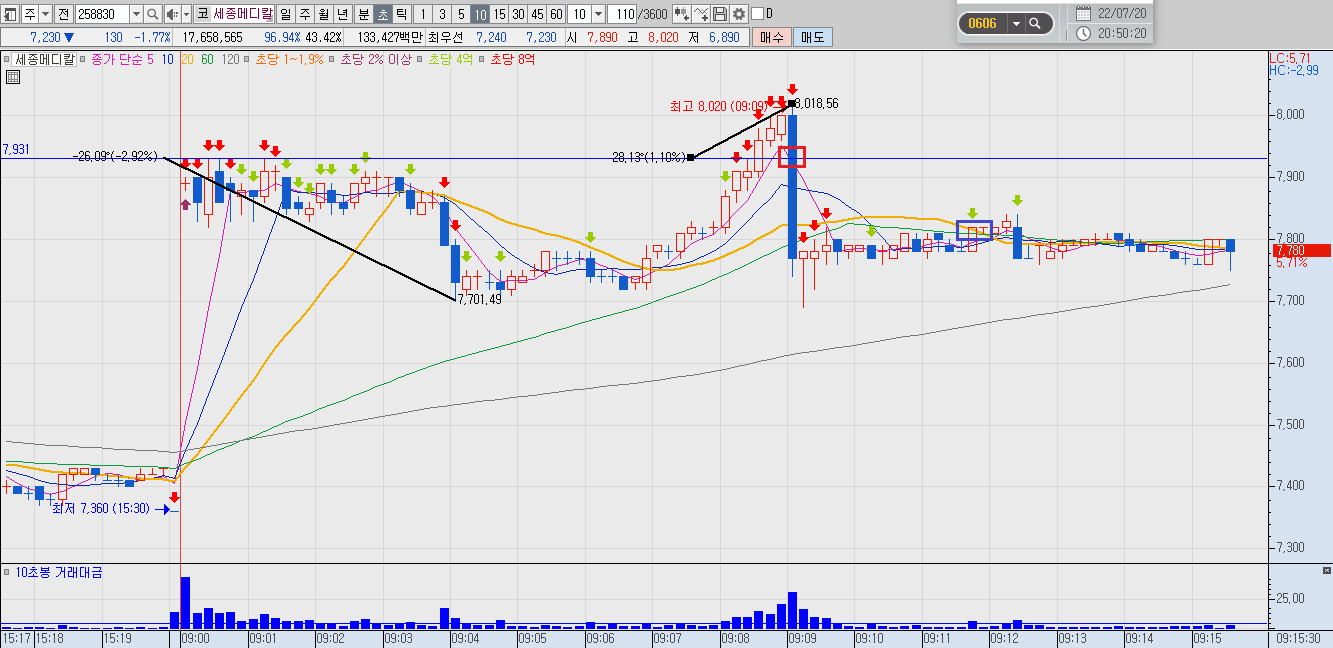
Task: Switch to the 월 monthly chart period
Action: [323, 14]
